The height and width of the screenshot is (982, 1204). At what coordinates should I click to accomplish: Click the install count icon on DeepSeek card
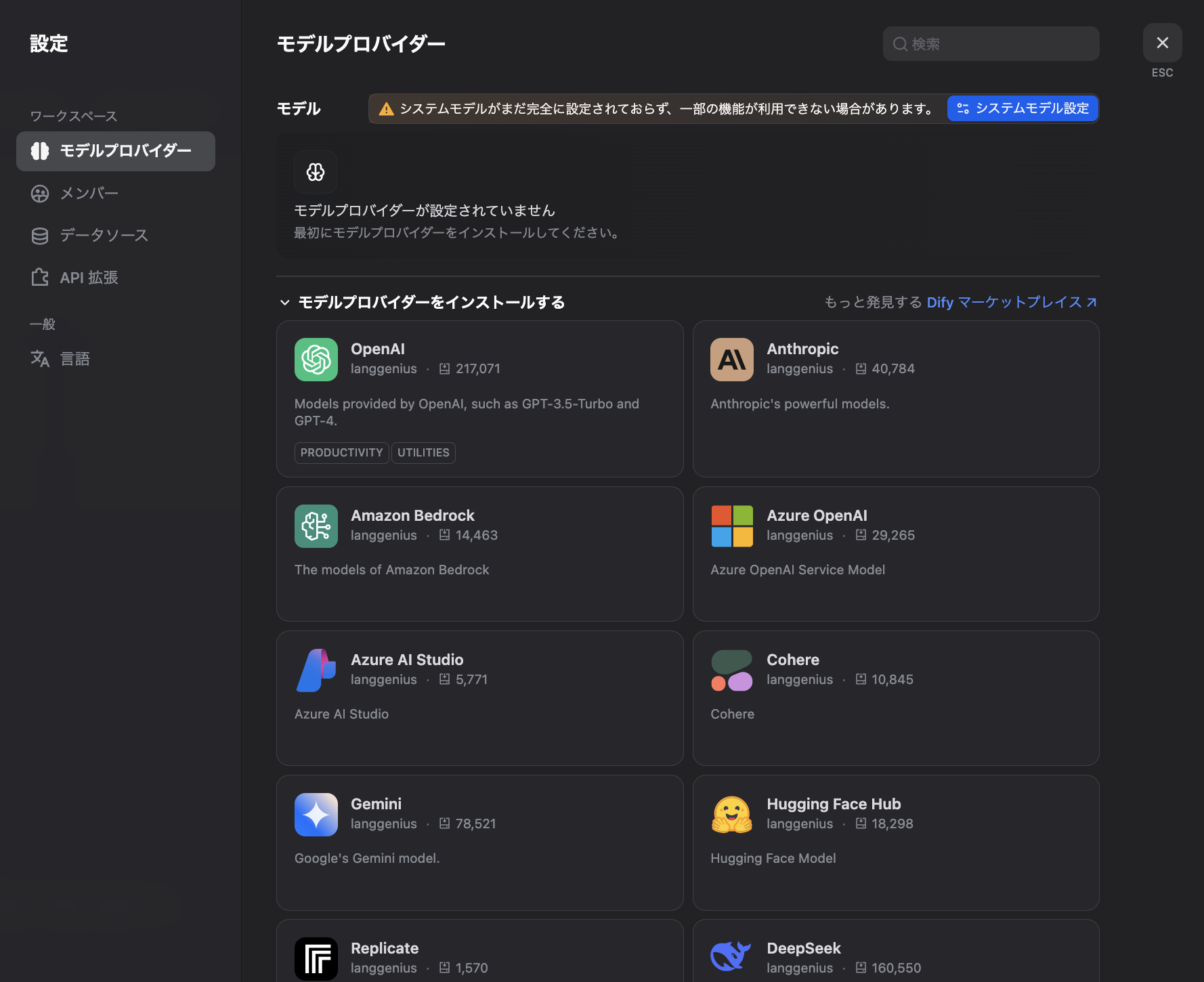pos(861,968)
